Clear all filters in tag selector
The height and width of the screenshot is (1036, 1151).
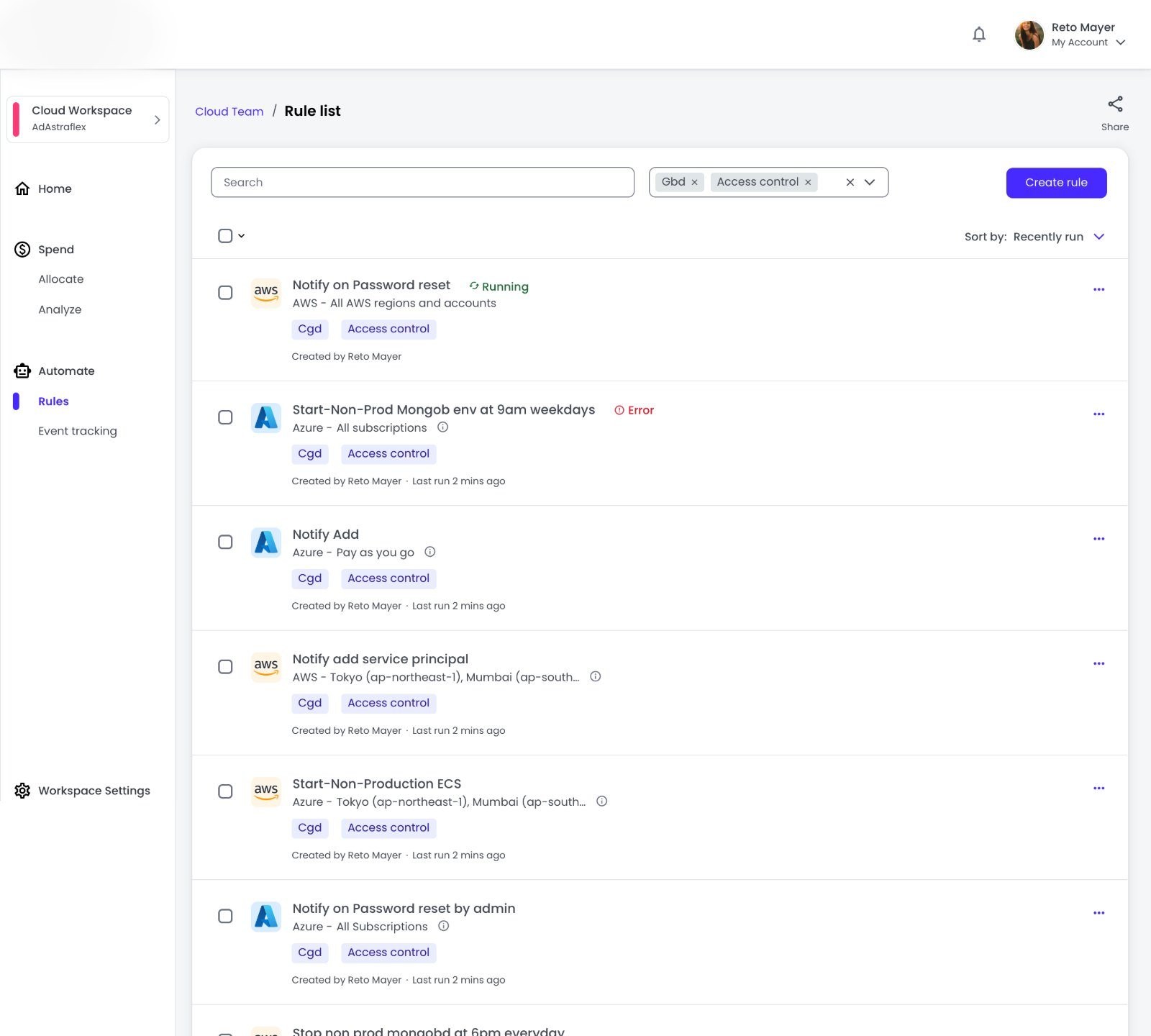coord(850,183)
